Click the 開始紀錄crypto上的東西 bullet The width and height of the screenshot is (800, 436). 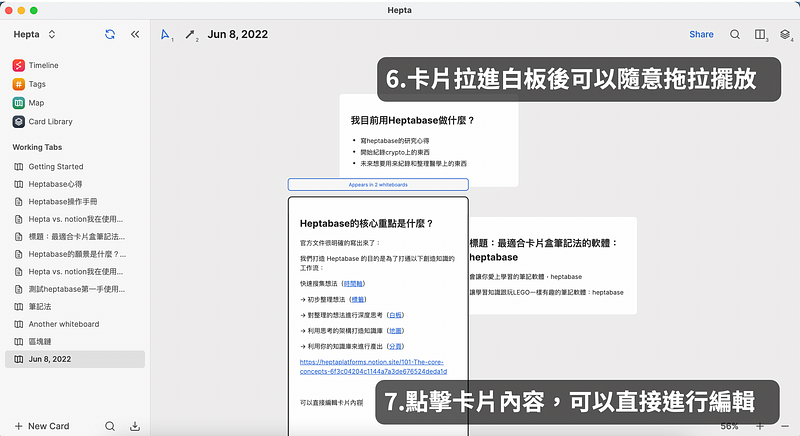[x=395, y=152]
